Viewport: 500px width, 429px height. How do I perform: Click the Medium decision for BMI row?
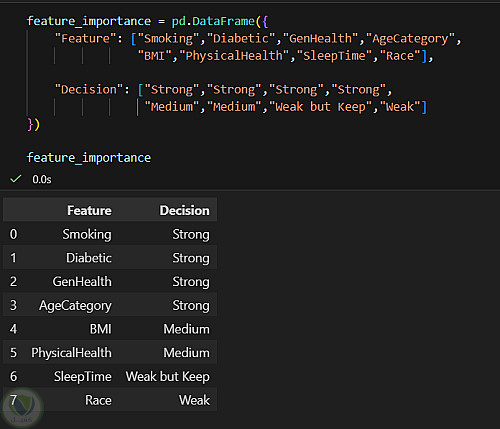[x=186, y=329]
